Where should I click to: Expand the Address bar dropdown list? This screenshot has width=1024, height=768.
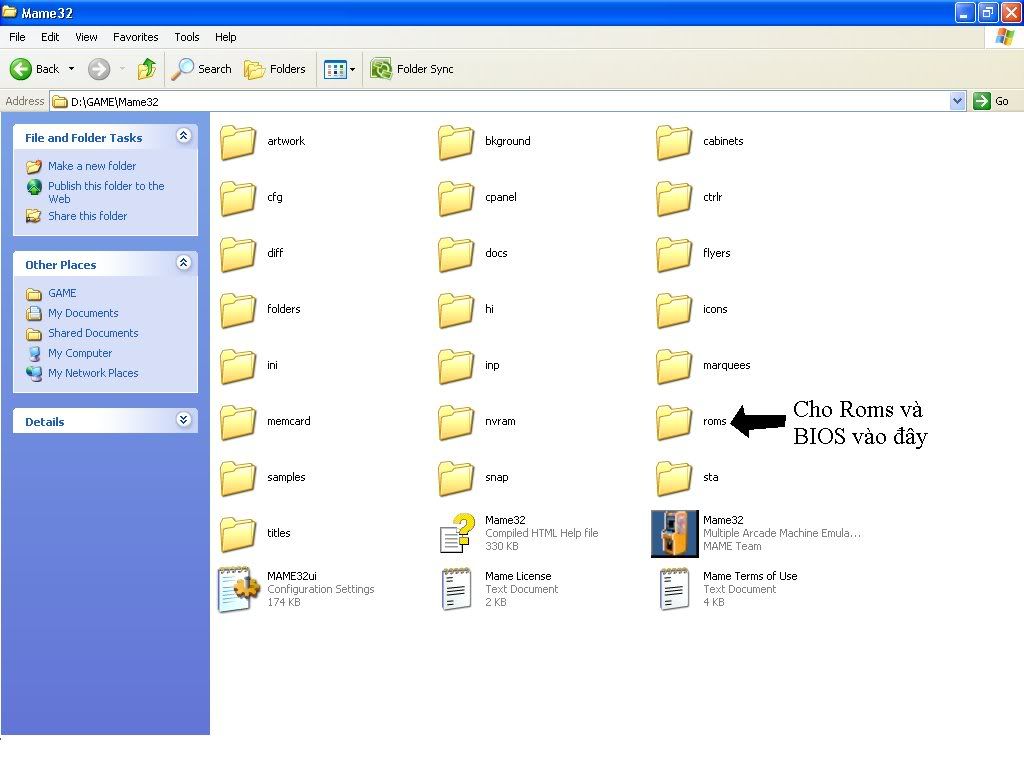[x=957, y=101]
